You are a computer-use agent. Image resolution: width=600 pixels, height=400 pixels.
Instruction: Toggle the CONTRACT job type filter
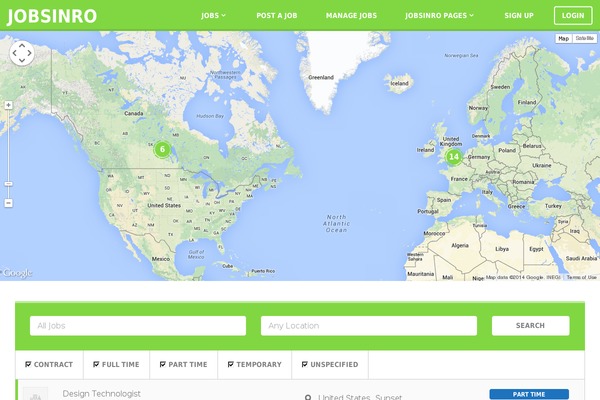click(x=49, y=364)
